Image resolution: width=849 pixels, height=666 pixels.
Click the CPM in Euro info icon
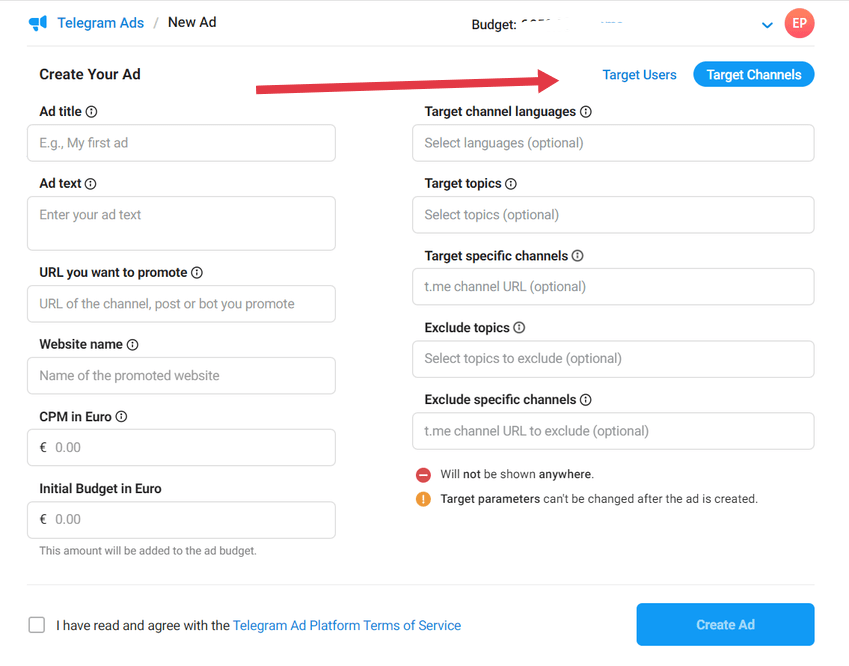(121, 416)
